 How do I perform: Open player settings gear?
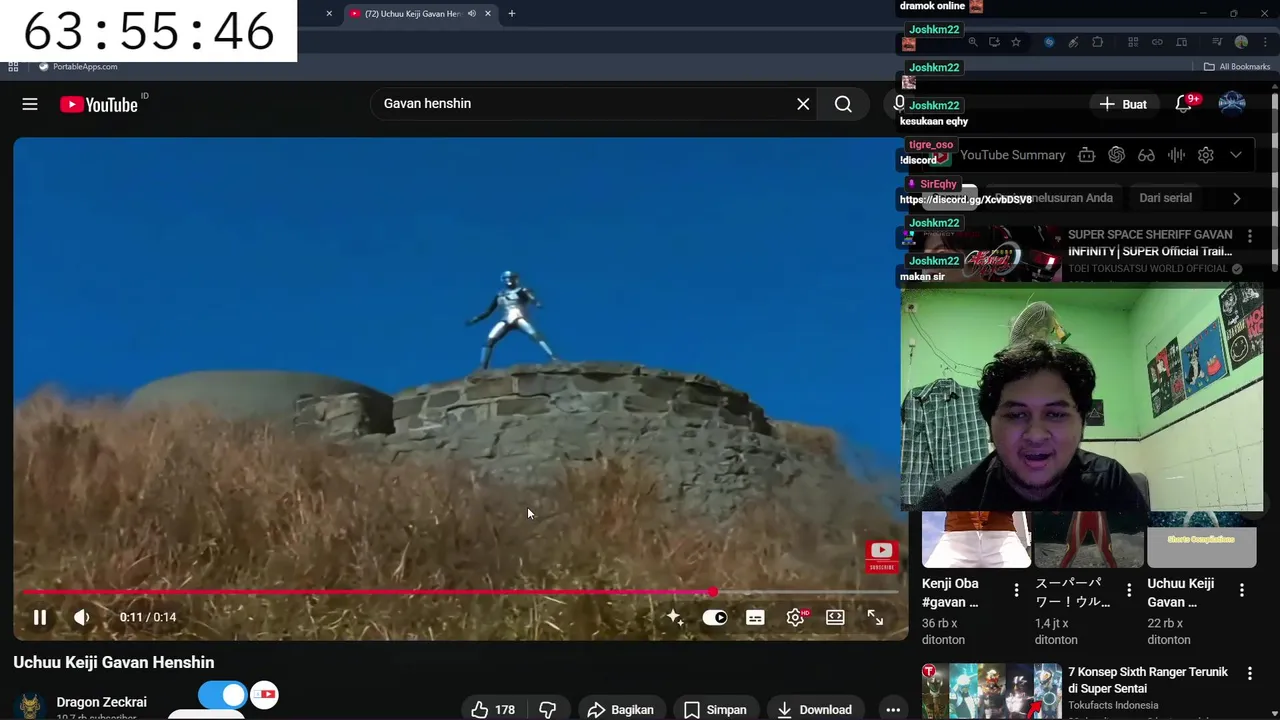pyautogui.click(x=795, y=618)
